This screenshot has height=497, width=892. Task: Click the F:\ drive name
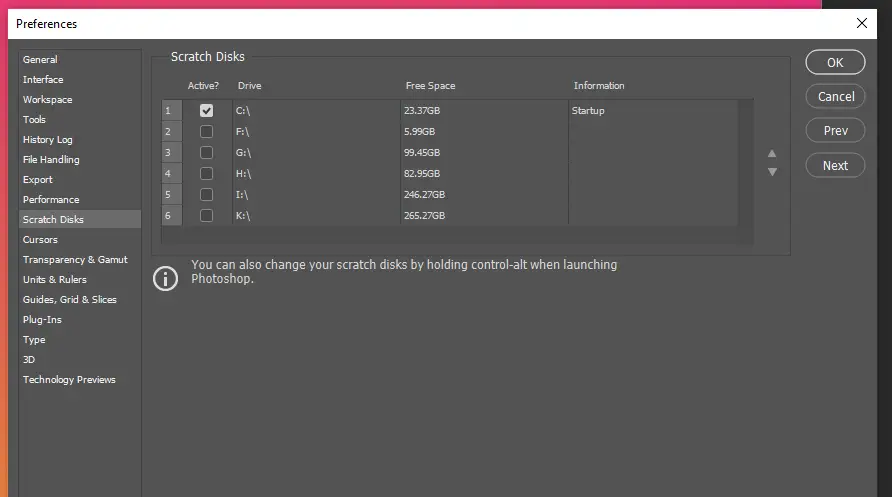point(242,132)
